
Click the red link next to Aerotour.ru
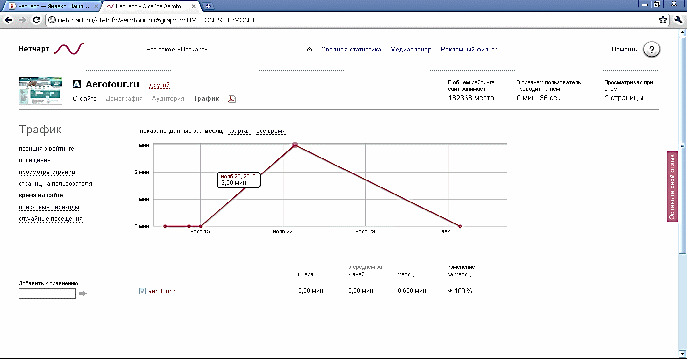pyautogui.click(x=159, y=85)
